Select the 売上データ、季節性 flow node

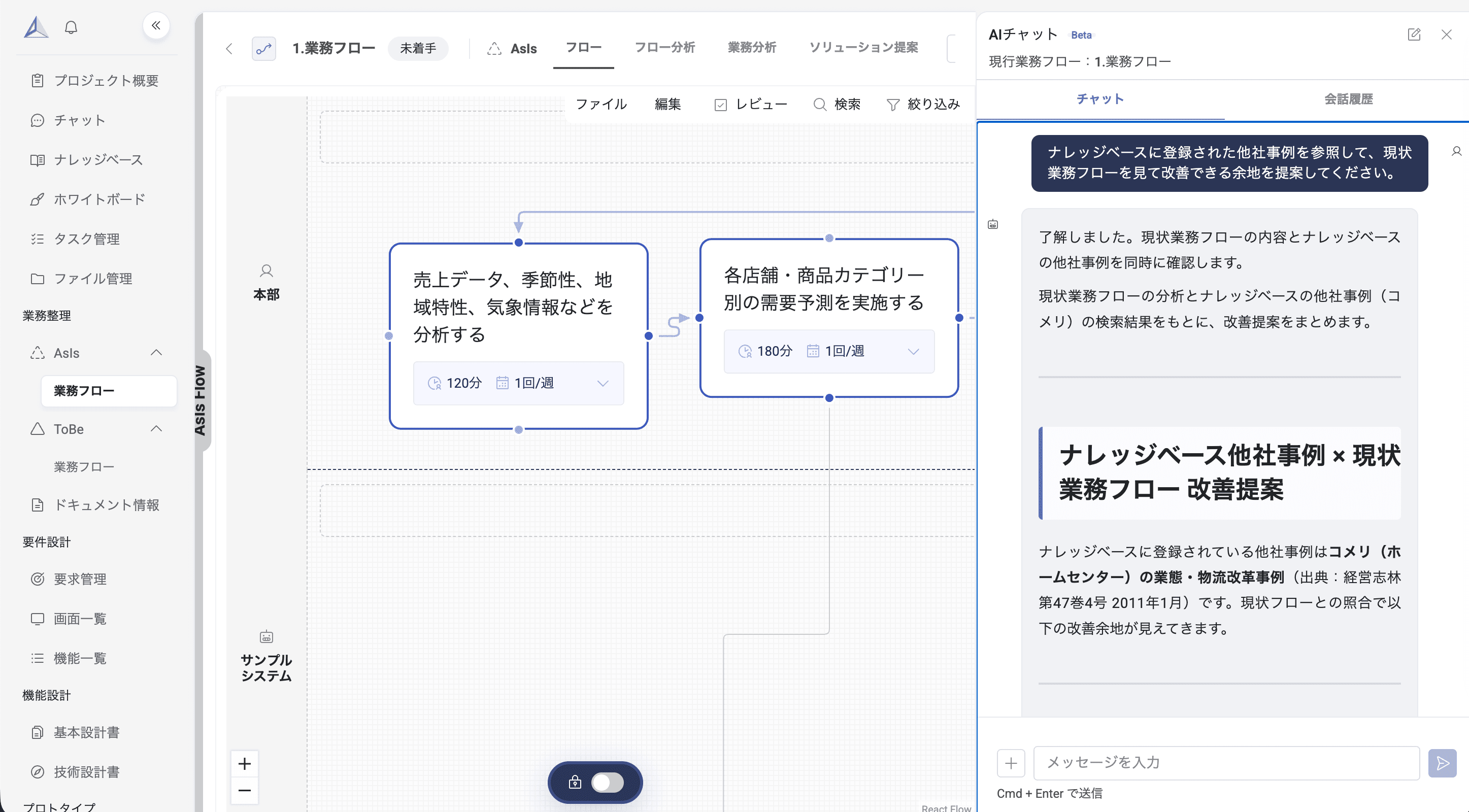[518, 336]
